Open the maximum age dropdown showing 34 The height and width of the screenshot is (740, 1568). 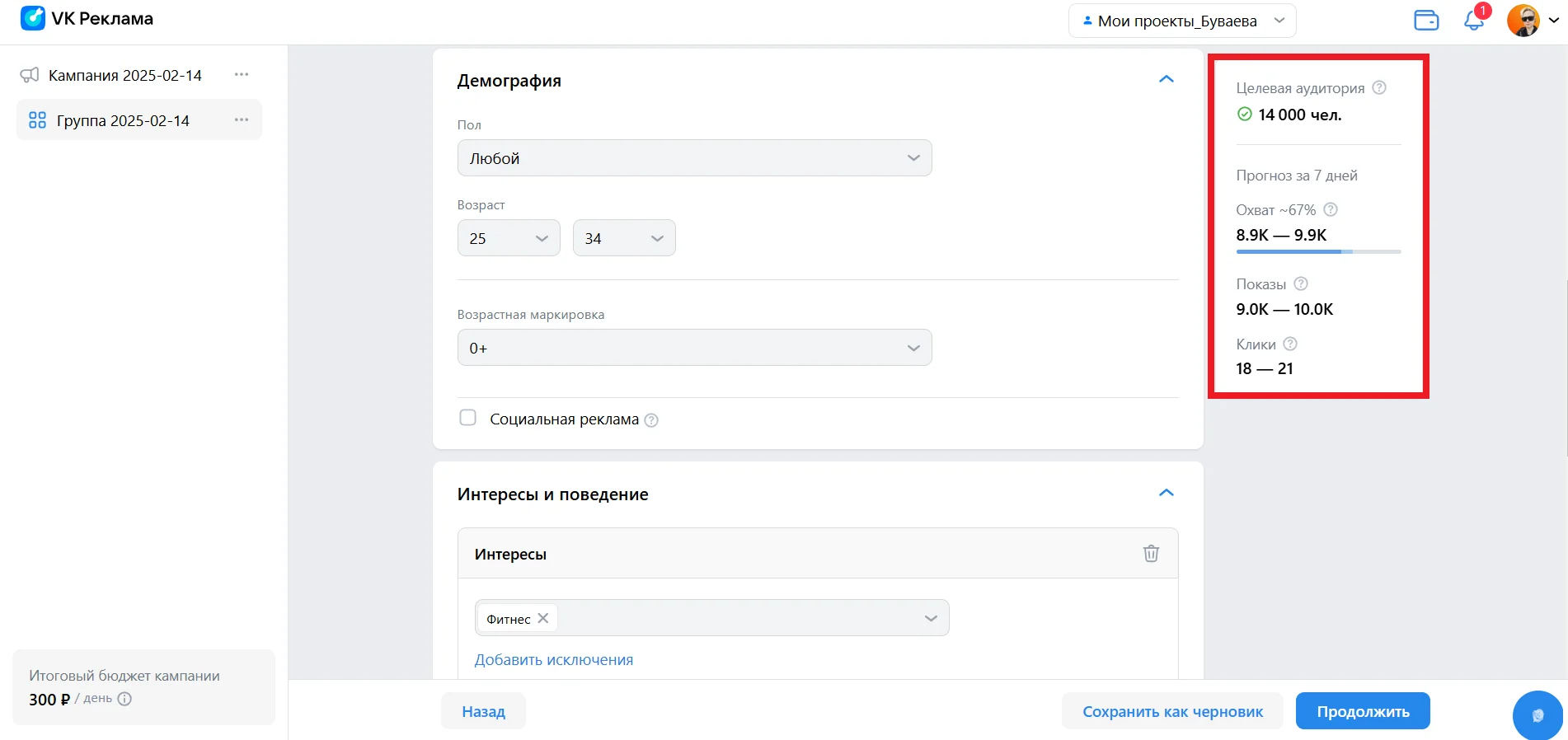(623, 238)
